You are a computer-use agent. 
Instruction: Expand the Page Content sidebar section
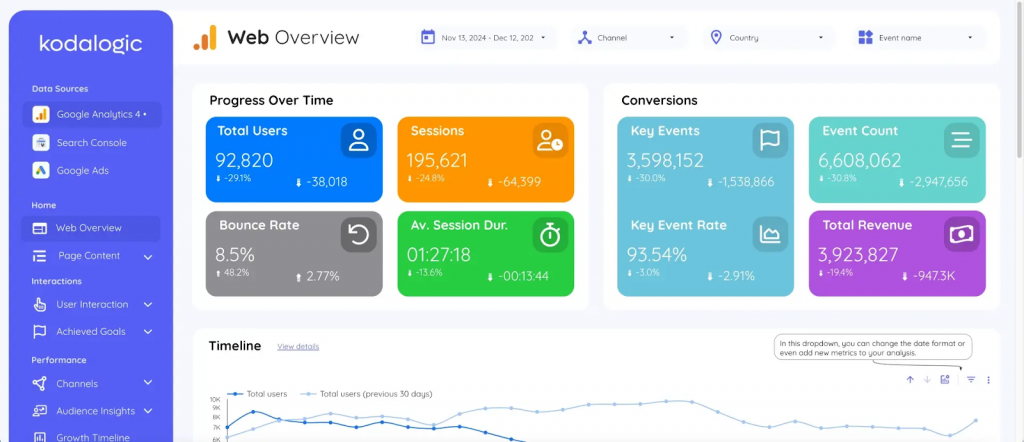pyautogui.click(x=148, y=257)
